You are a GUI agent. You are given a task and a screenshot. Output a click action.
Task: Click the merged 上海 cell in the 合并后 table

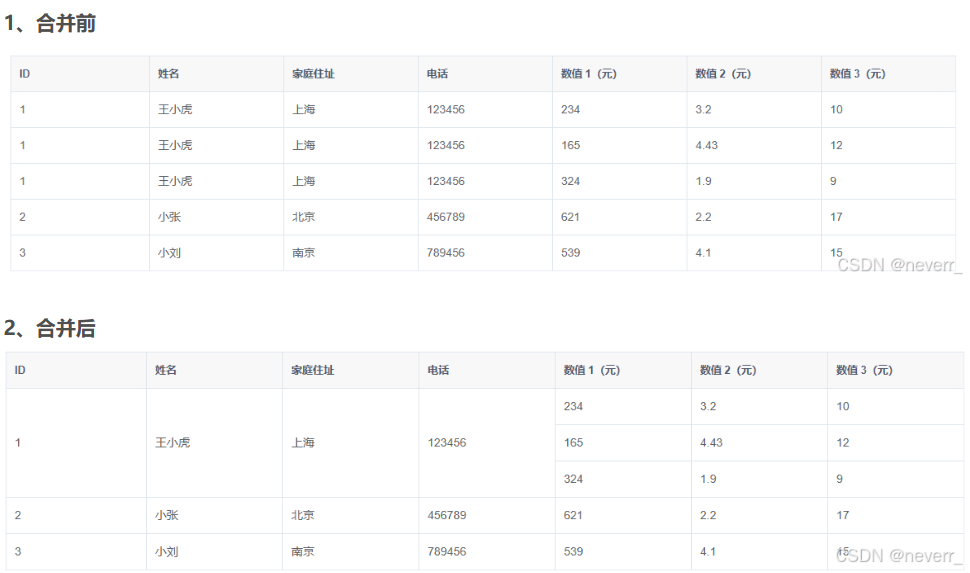(303, 443)
